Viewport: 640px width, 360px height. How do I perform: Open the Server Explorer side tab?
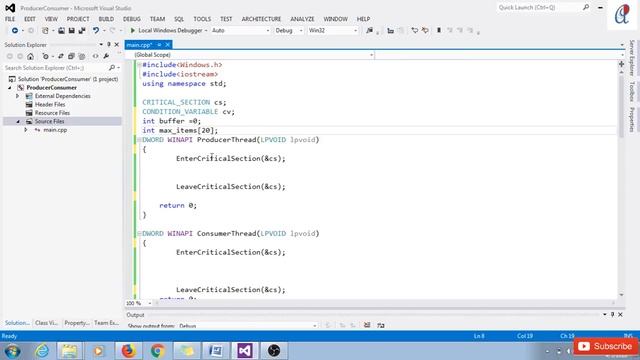632,58
